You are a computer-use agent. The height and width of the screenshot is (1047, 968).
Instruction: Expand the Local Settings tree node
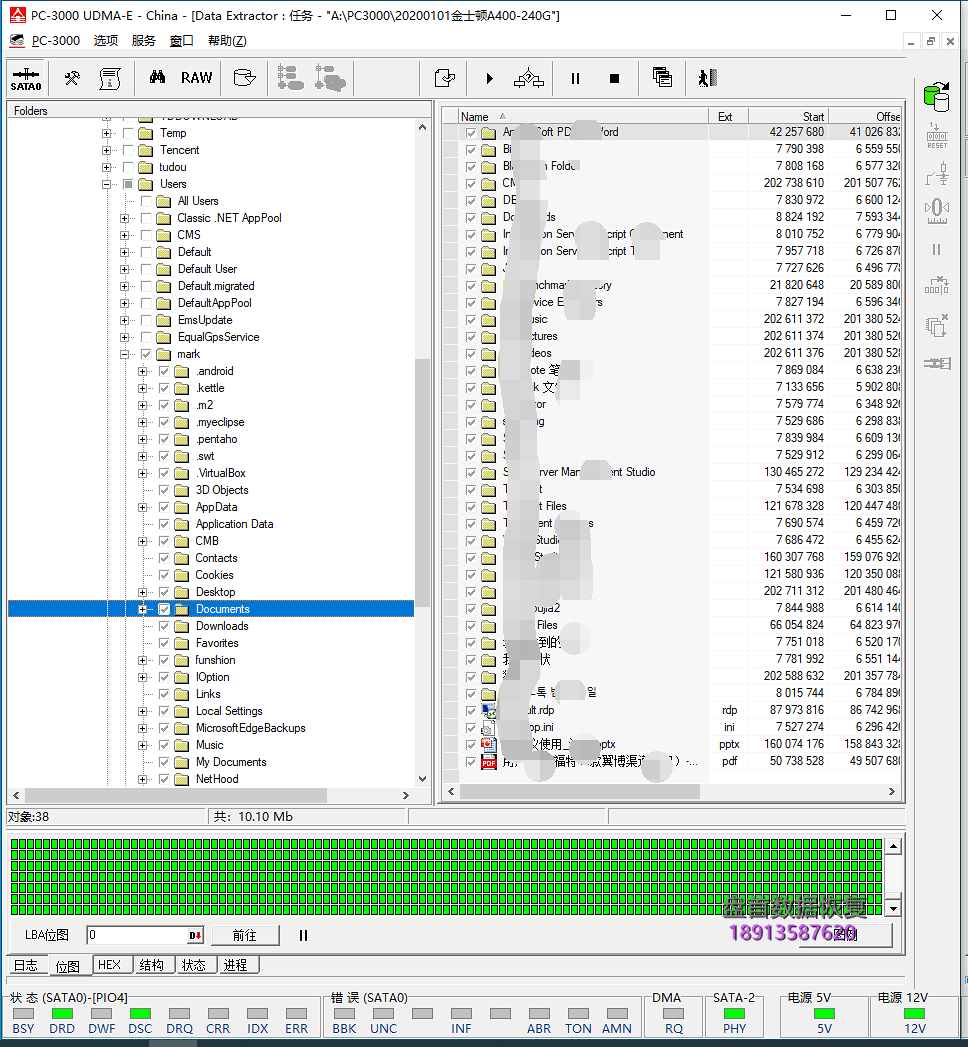[142, 711]
